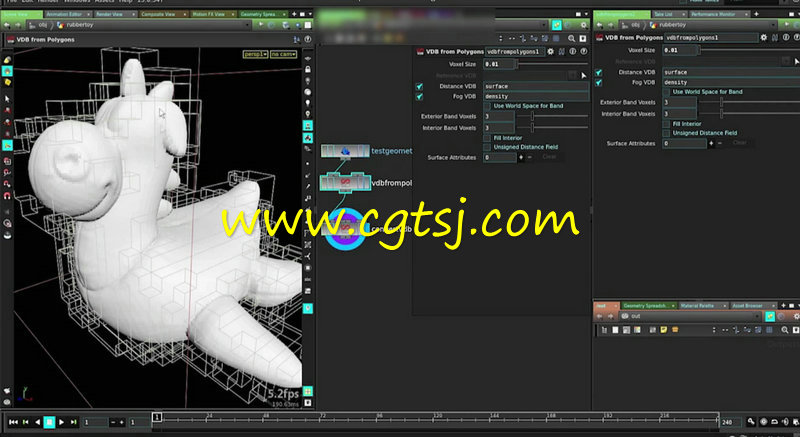The width and height of the screenshot is (800, 437).
Task: Open the no cam camera dropdown
Action: point(283,54)
